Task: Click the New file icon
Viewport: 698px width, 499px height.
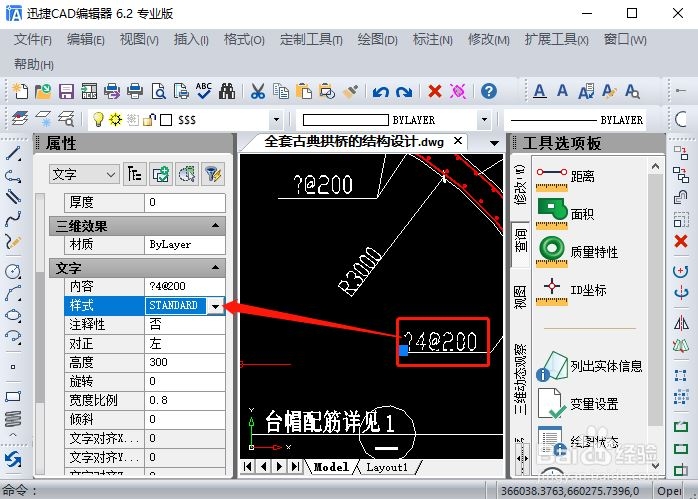Action: pos(20,91)
